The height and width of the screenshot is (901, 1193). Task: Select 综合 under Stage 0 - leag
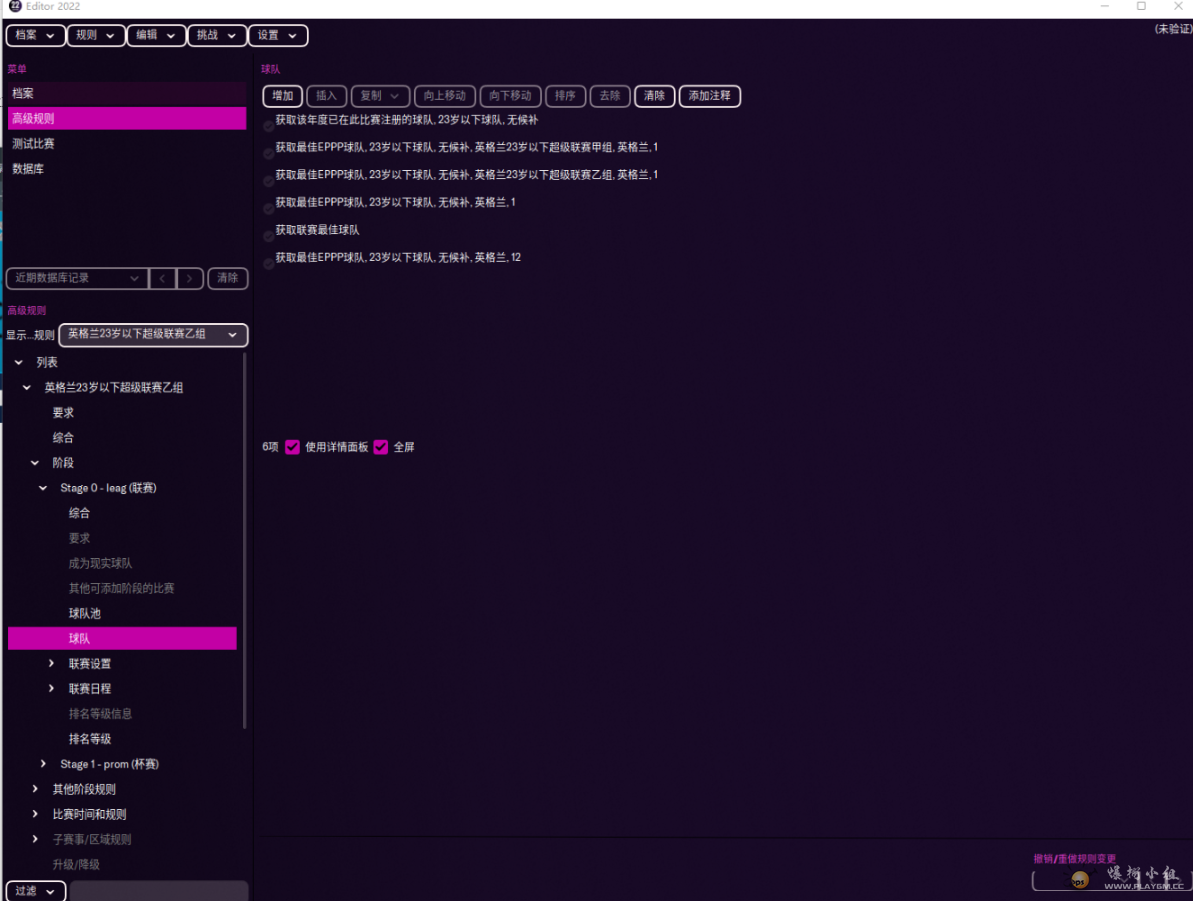[x=79, y=514]
